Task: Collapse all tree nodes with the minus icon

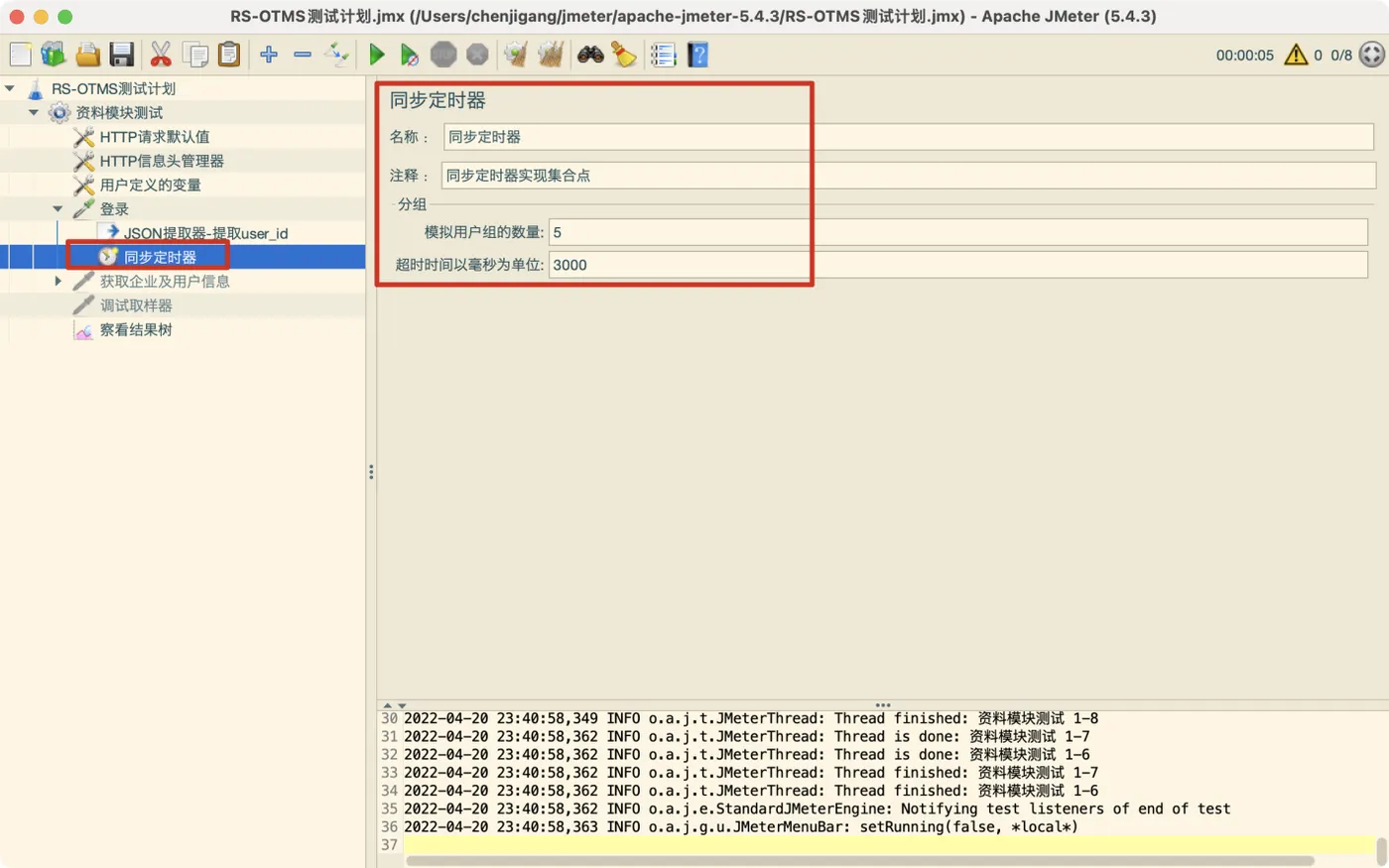Action: click(303, 55)
